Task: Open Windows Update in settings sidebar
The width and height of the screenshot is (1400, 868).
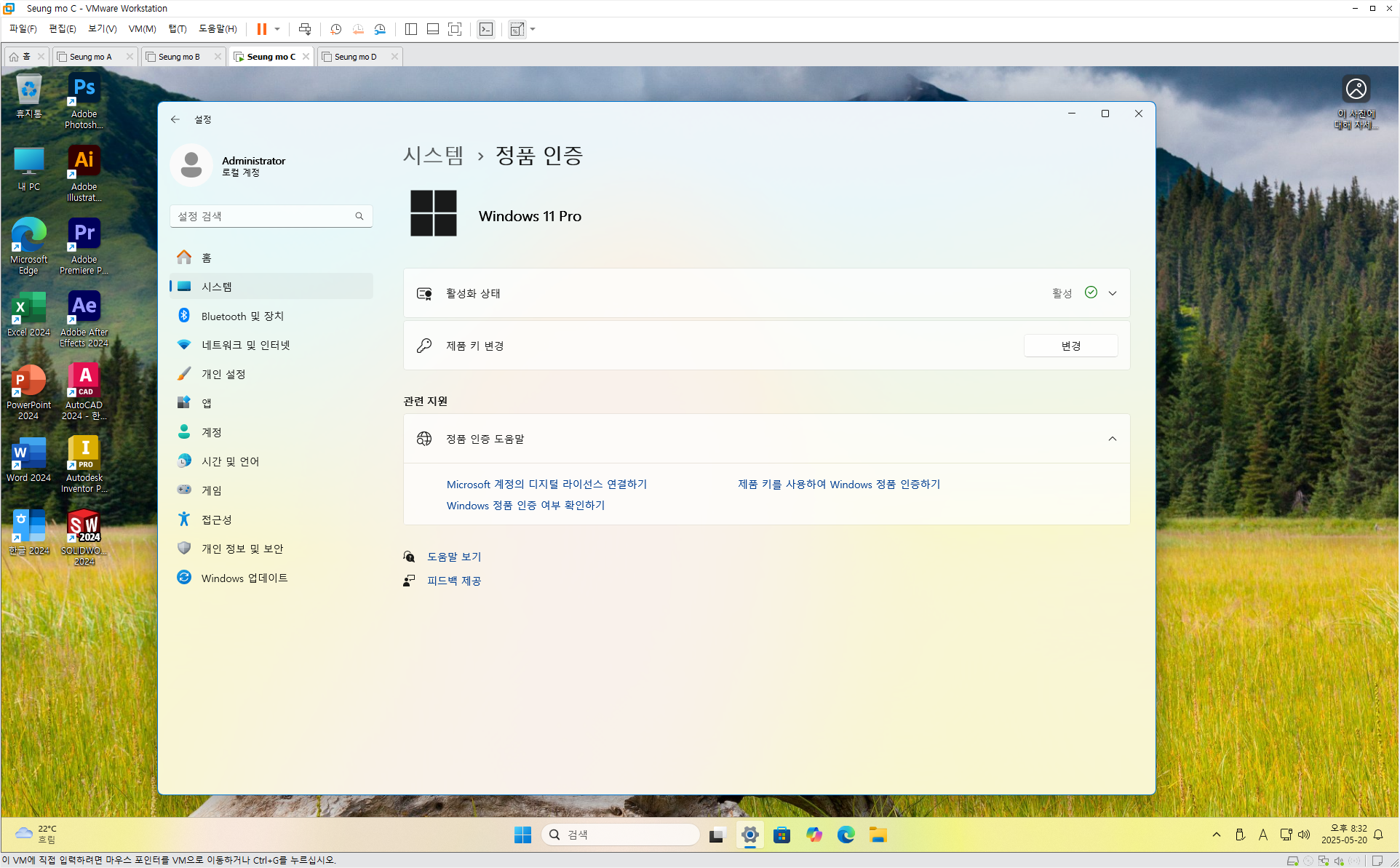Action: point(244,578)
